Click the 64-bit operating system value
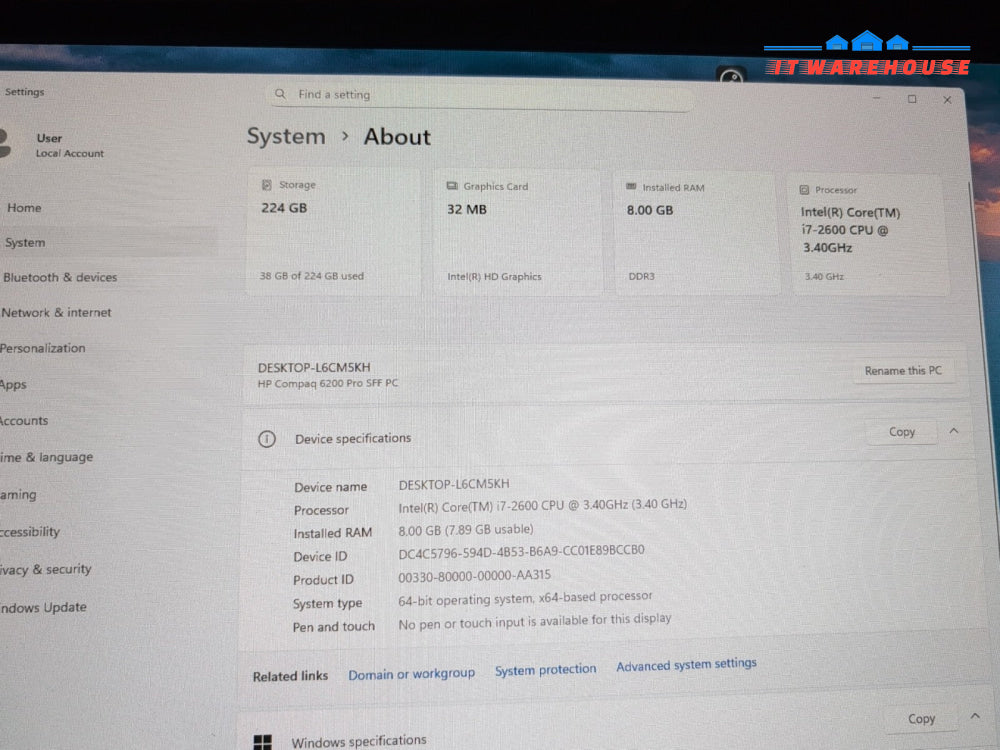This screenshot has height=750, width=1000. click(525, 598)
